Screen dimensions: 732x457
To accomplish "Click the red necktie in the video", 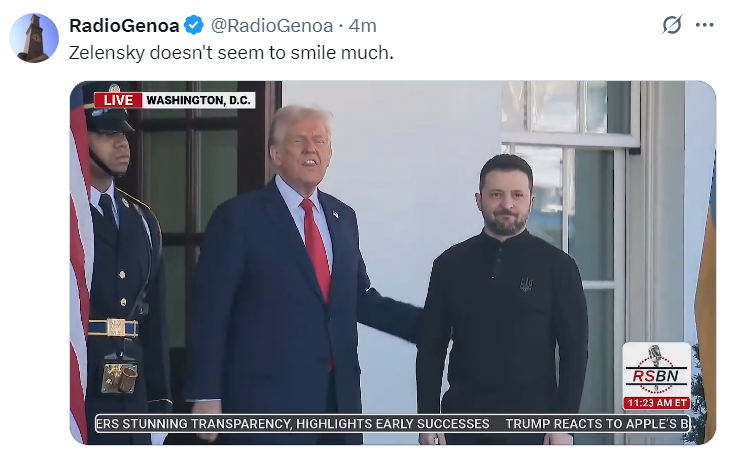I will [317, 252].
